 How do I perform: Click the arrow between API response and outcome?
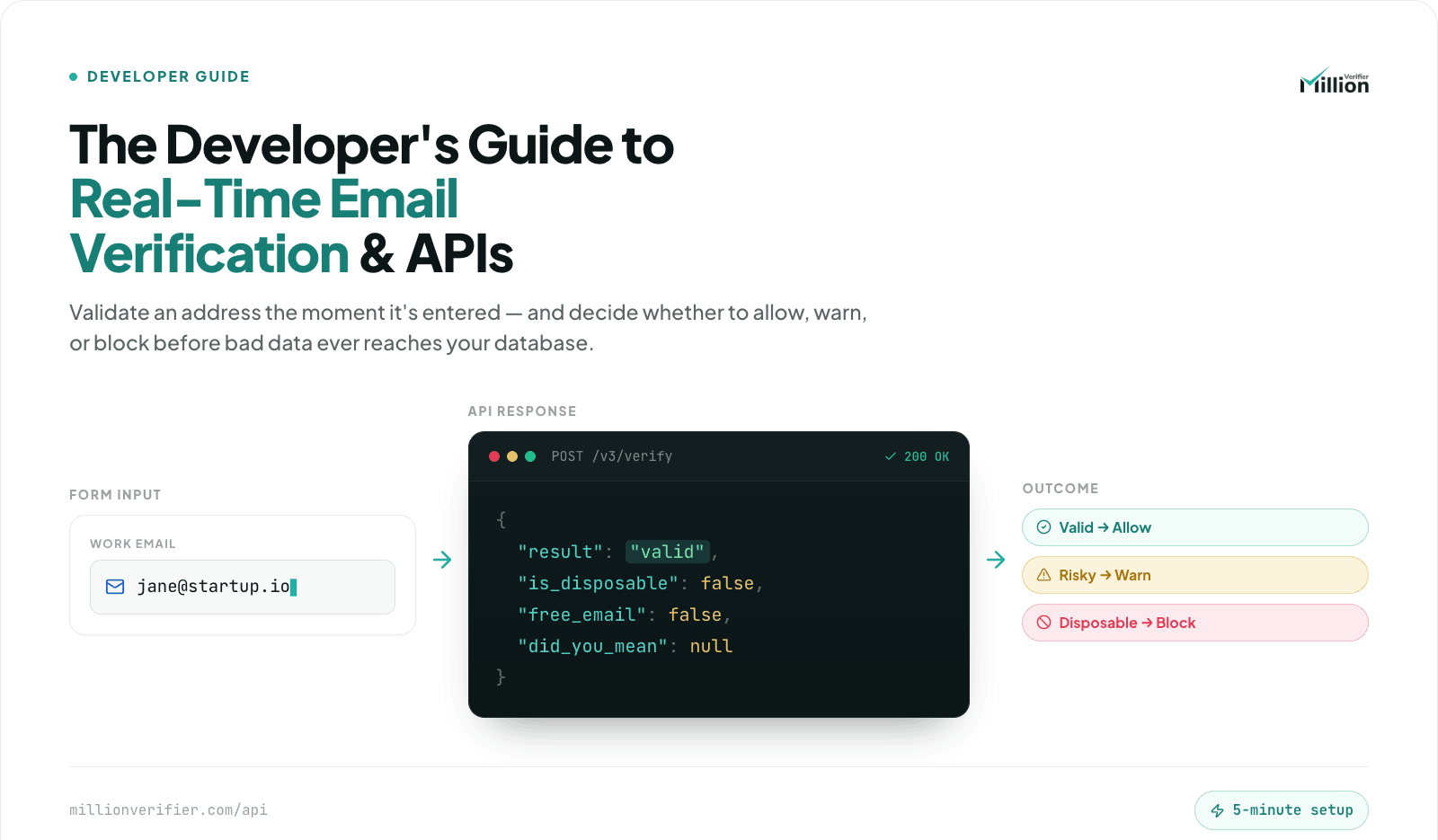click(x=996, y=560)
